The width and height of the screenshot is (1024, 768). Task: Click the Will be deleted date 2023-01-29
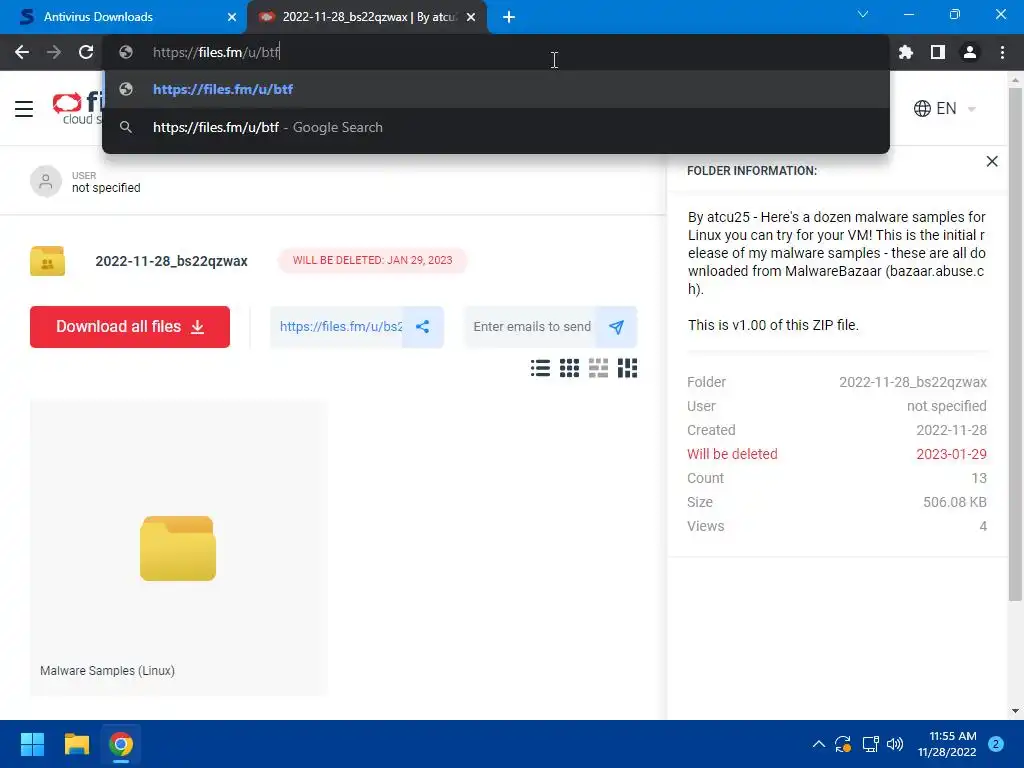[951, 454]
